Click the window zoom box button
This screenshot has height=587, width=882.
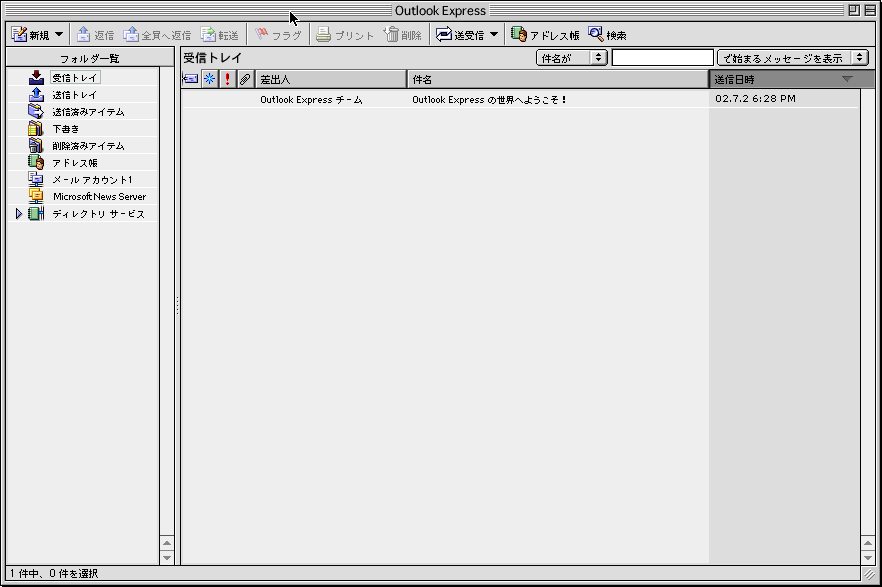(x=854, y=10)
